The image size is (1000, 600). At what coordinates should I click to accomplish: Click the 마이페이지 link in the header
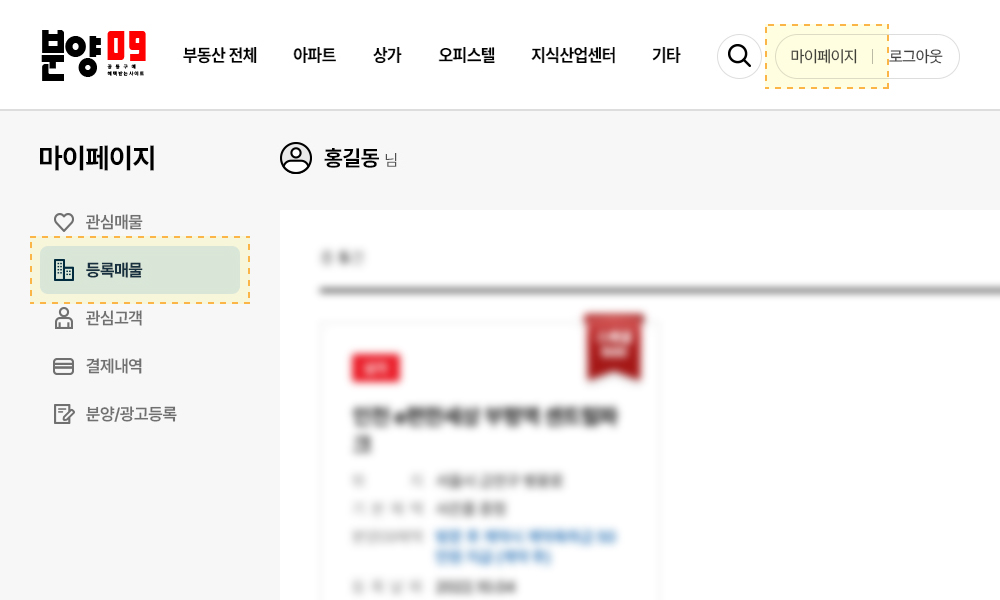click(823, 56)
